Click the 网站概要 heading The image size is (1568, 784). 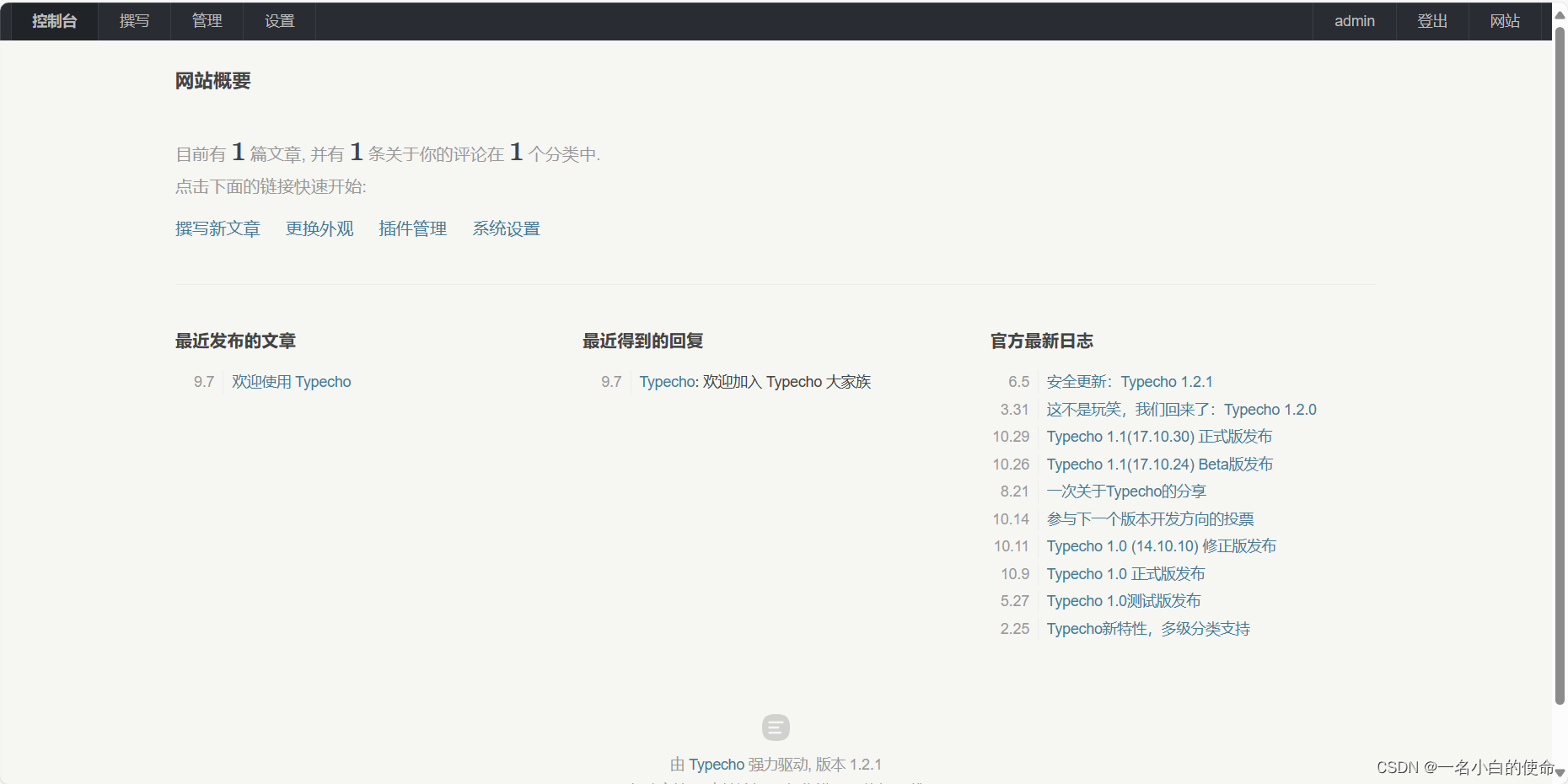213,81
